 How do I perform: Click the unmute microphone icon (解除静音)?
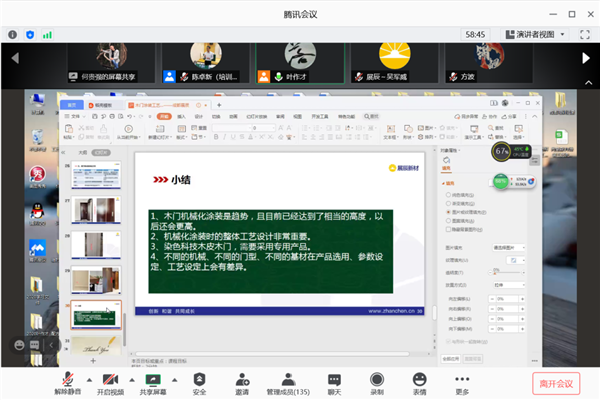pyautogui.click(x=68, y=379)
